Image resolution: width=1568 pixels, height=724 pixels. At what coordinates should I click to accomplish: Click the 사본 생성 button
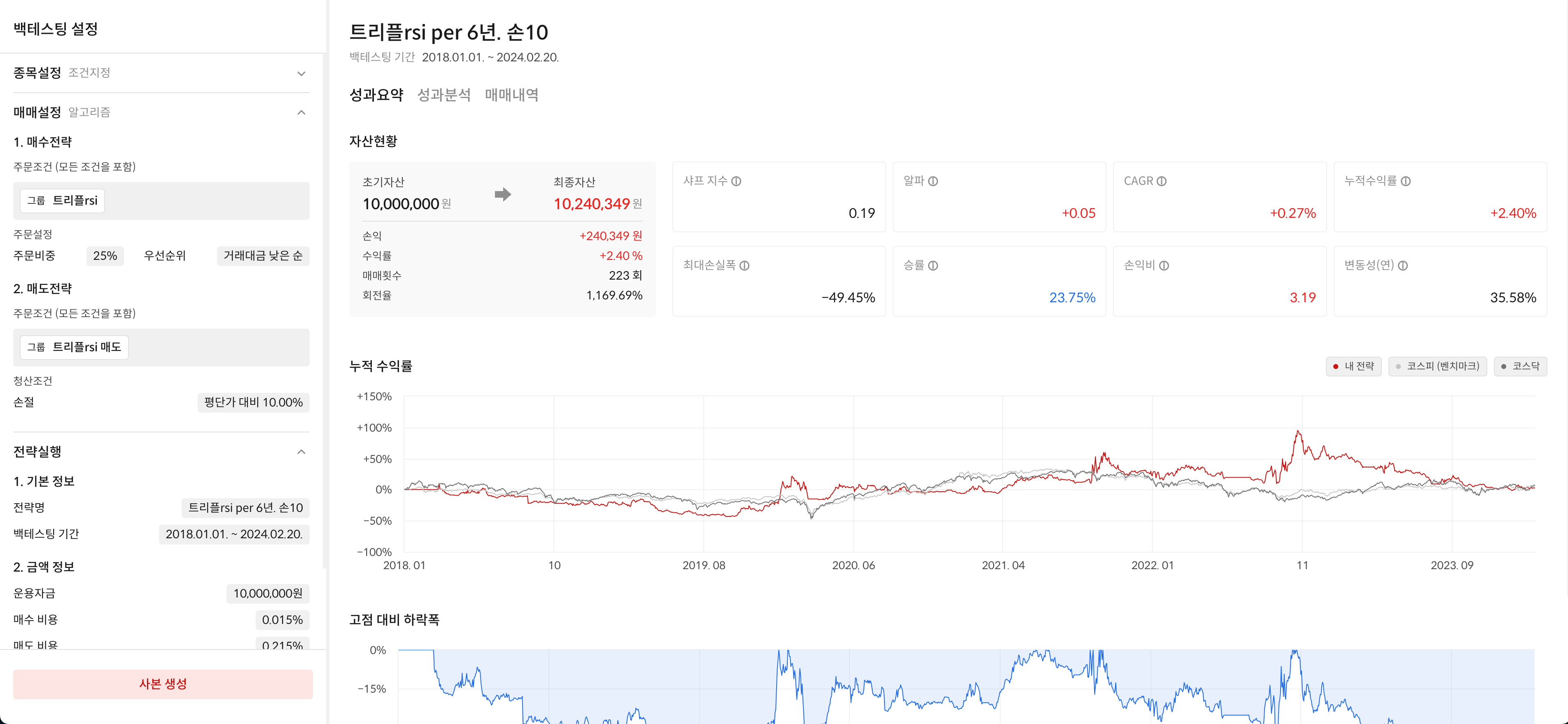(x=163, y=684)
